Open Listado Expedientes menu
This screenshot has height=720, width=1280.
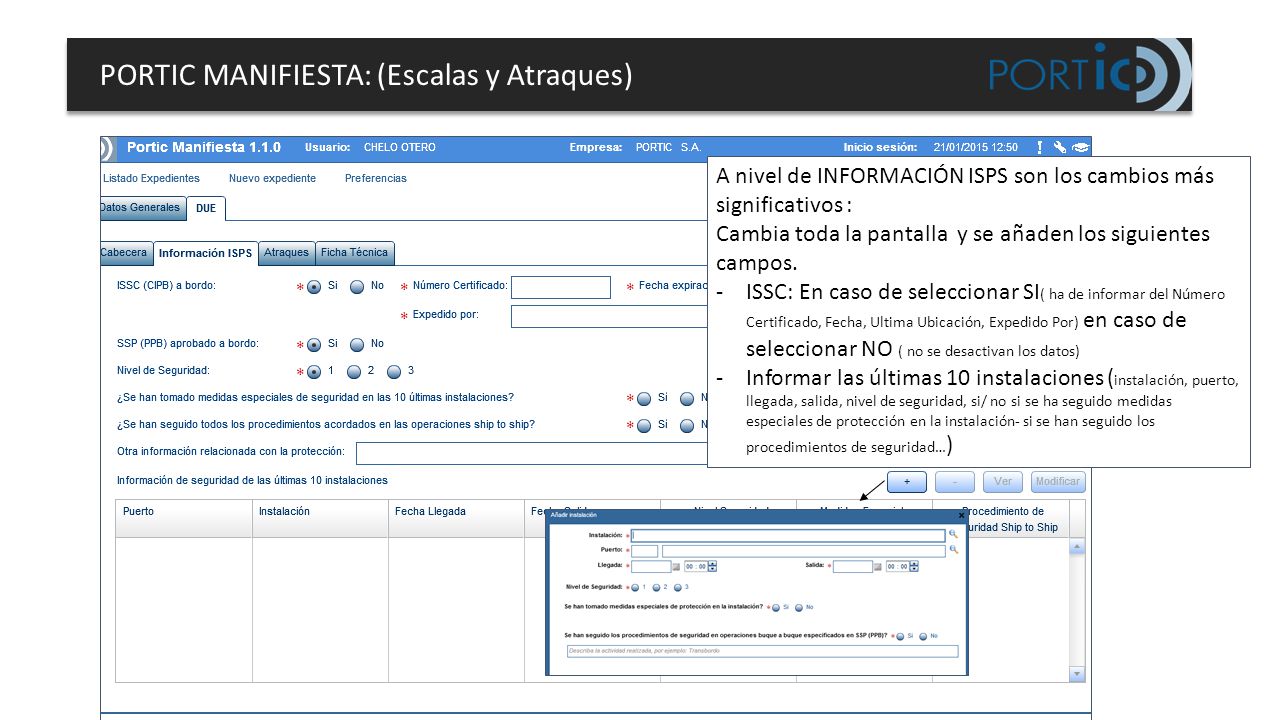151,178
